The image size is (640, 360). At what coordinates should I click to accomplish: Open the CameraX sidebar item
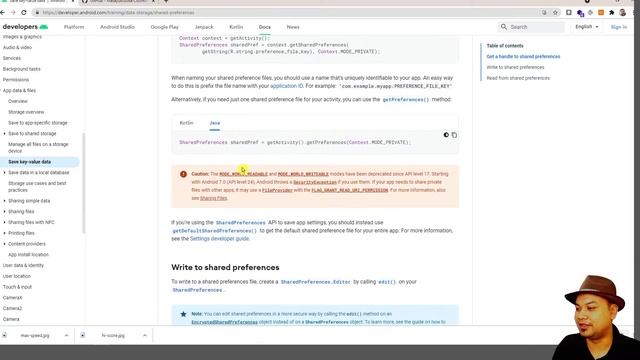(x=13, y=298)
